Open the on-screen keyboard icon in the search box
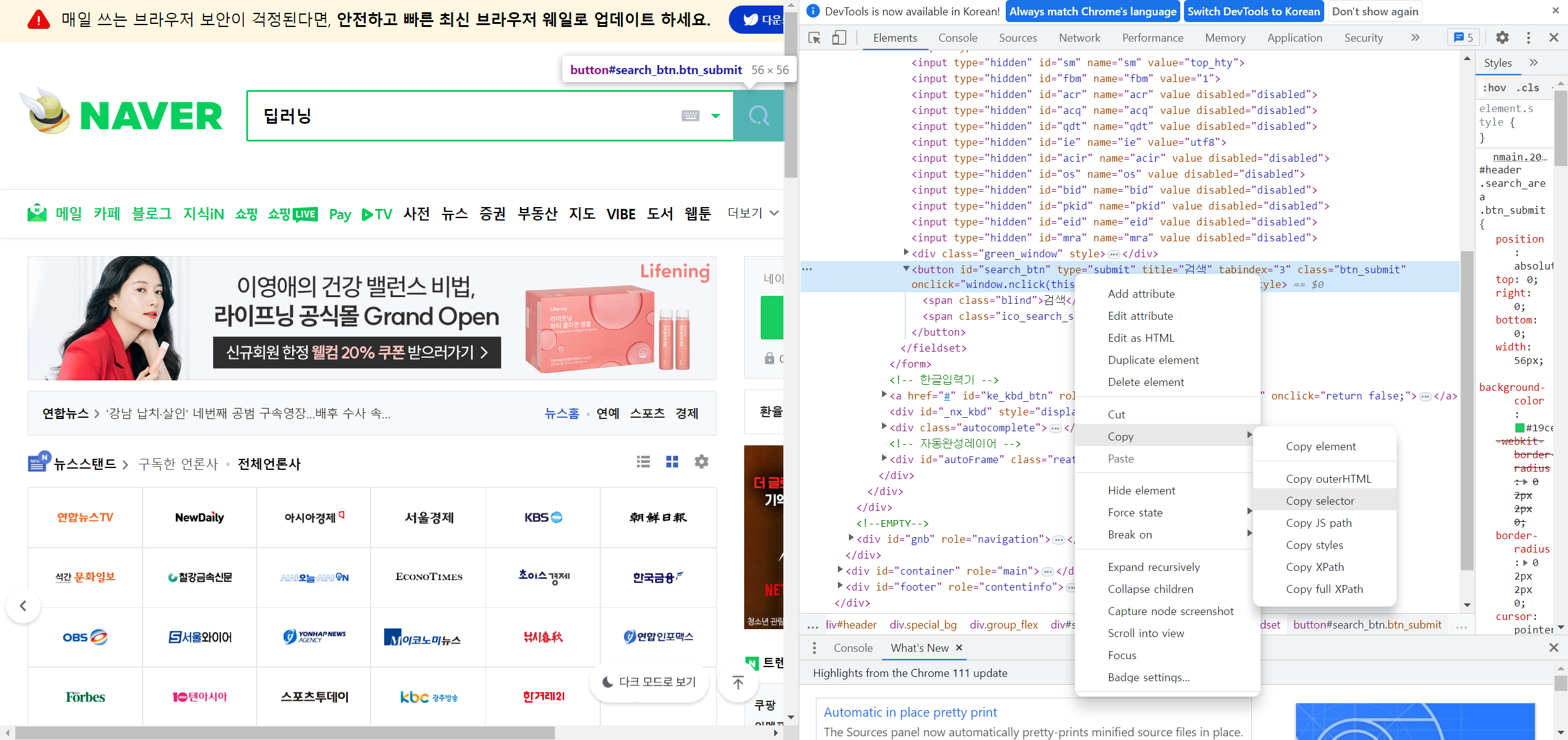The height and width of the screenshot is (740, 1568). tap(690, 116)
